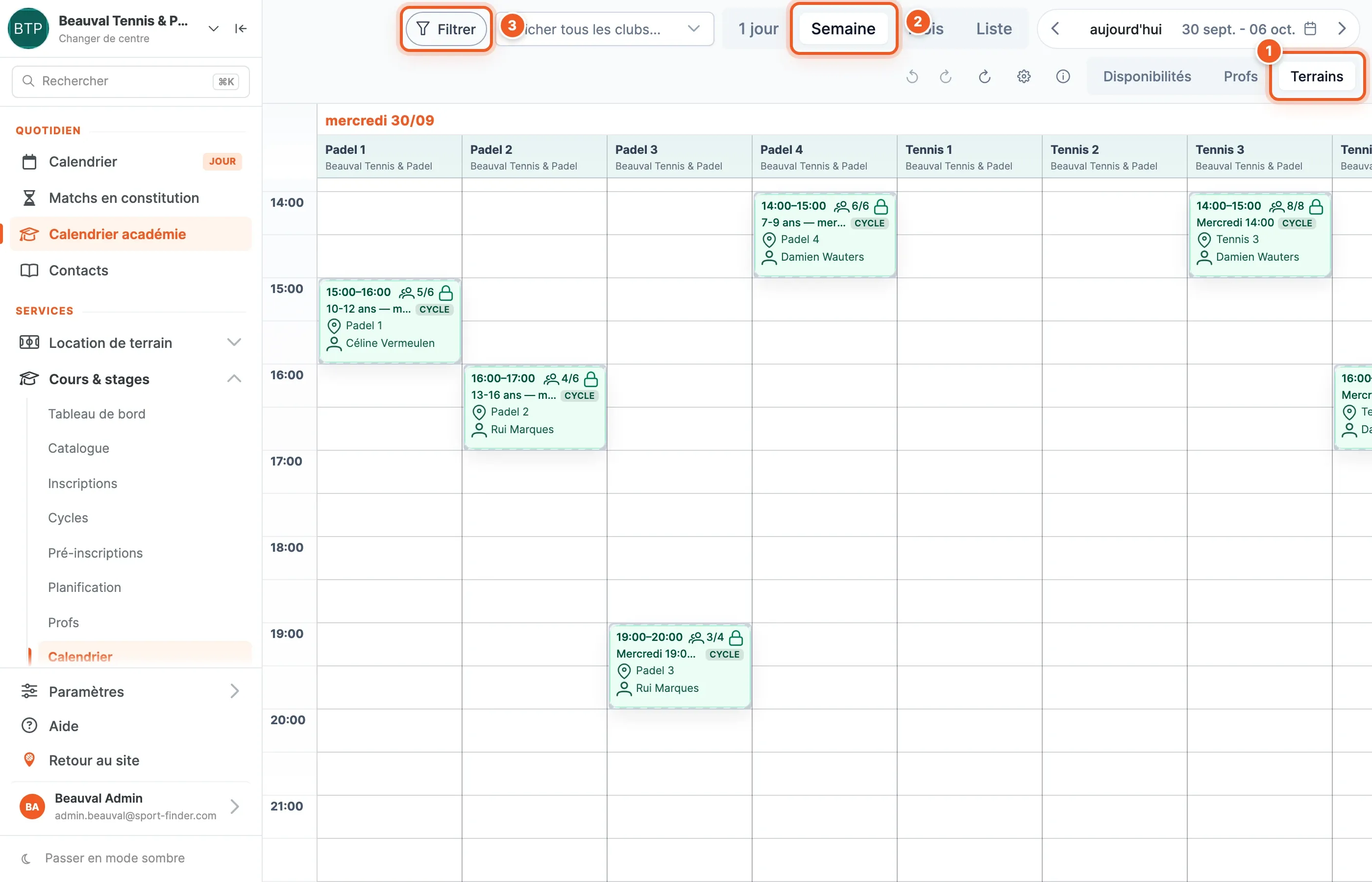Open Tableau de bord submenu item
The image size is (1372, 882).
[x=97, y=414]
